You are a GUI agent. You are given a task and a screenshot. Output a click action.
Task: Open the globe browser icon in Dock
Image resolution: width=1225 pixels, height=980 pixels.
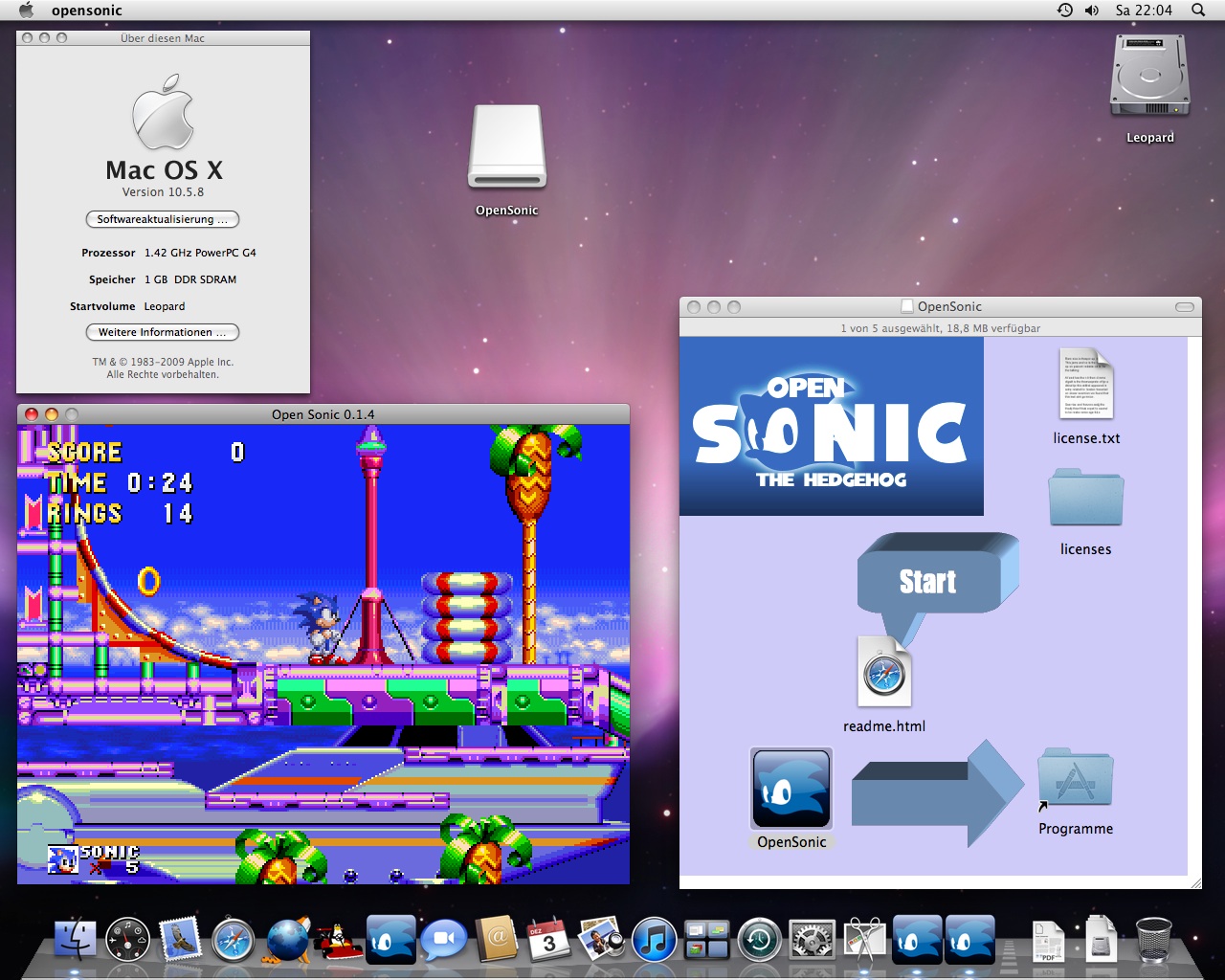point(286,940)
